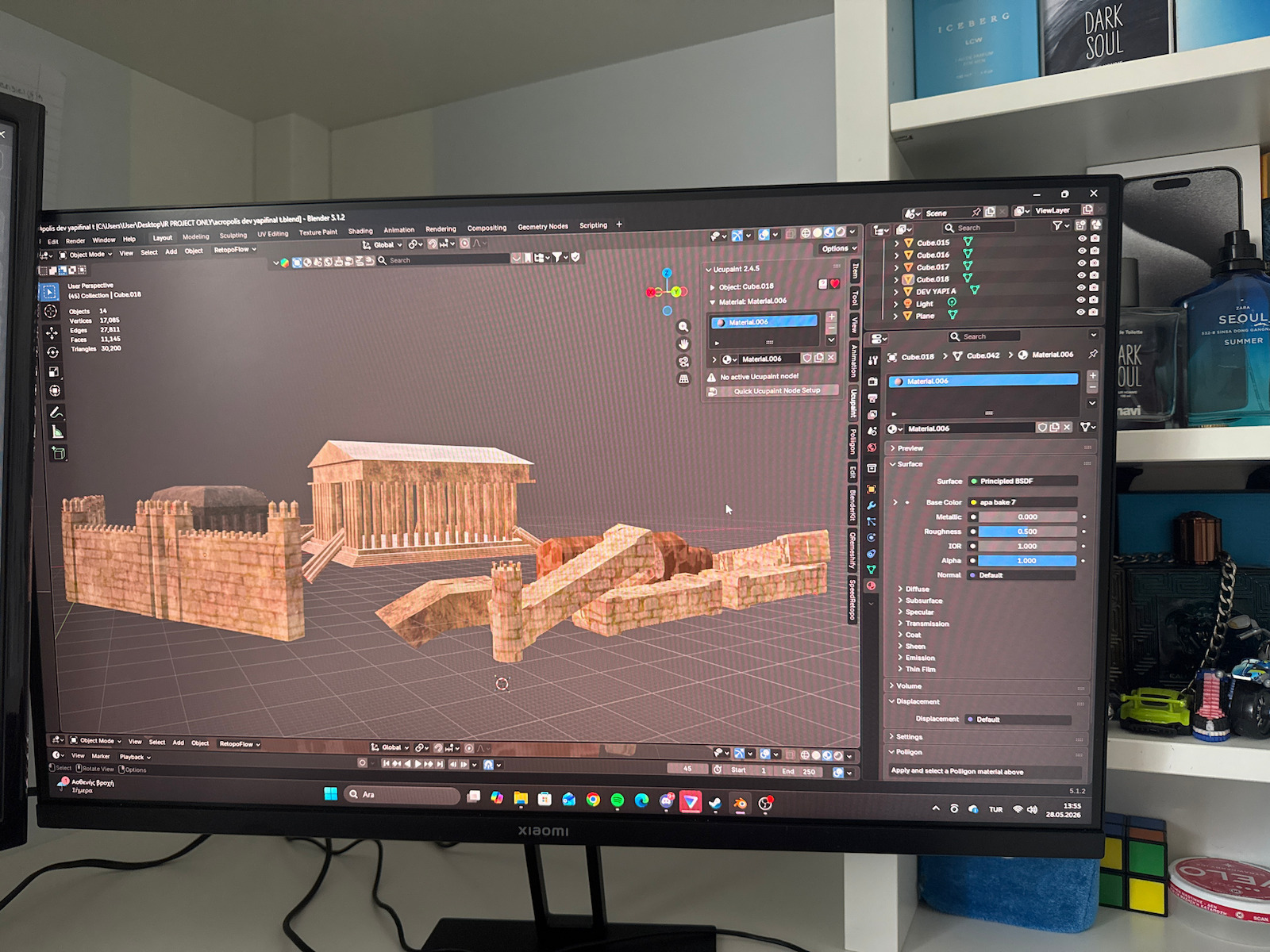The width and height of the screenshot is (1270, 952).
Task: Switch to the Modeling workspace tab
Action: pos(196,236)
